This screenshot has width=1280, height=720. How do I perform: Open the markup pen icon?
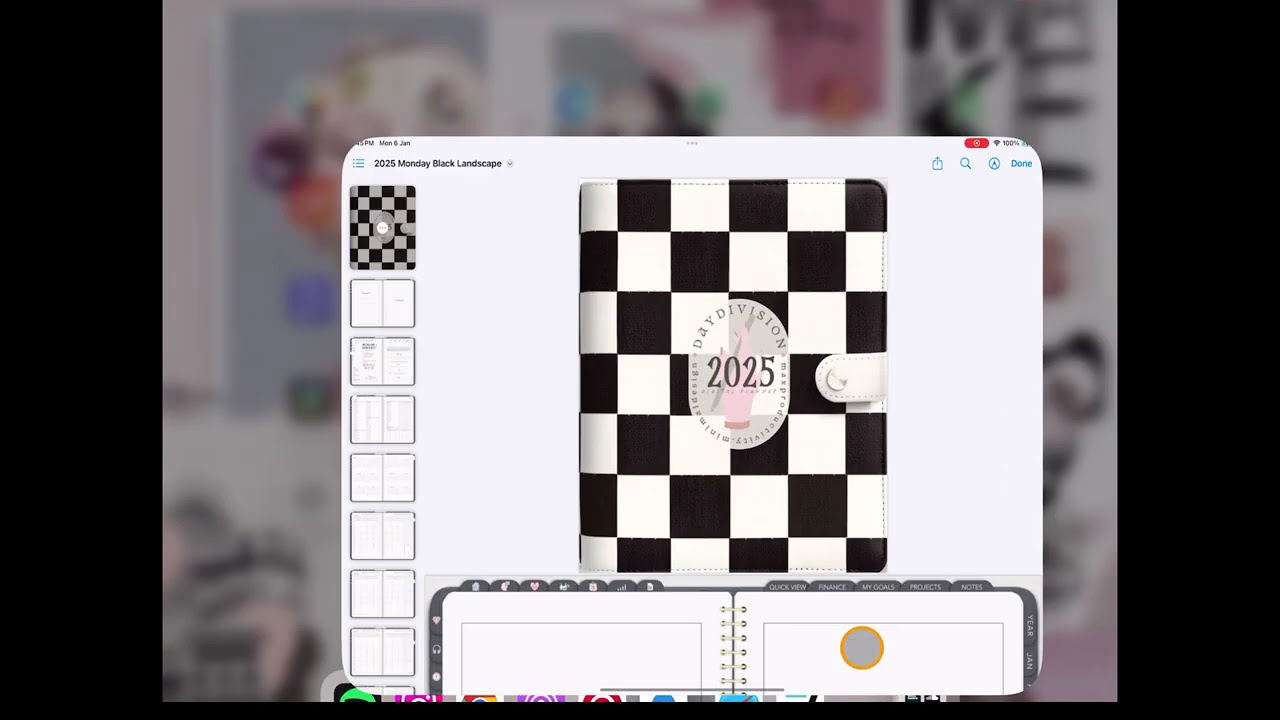(994, 163)
